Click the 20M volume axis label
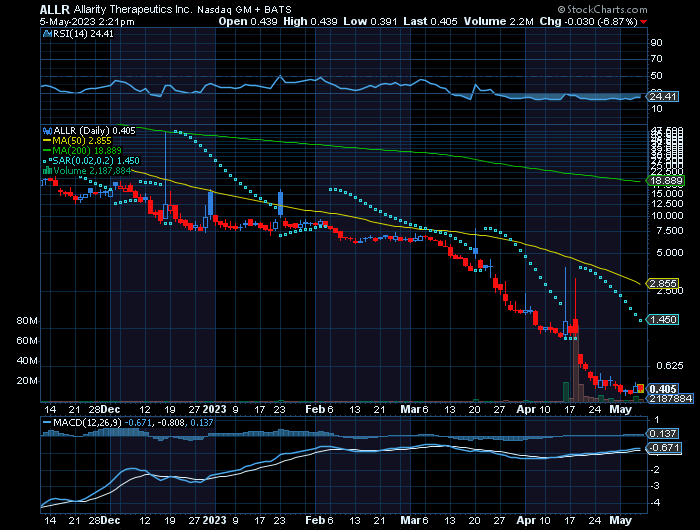 click(27, 381)
